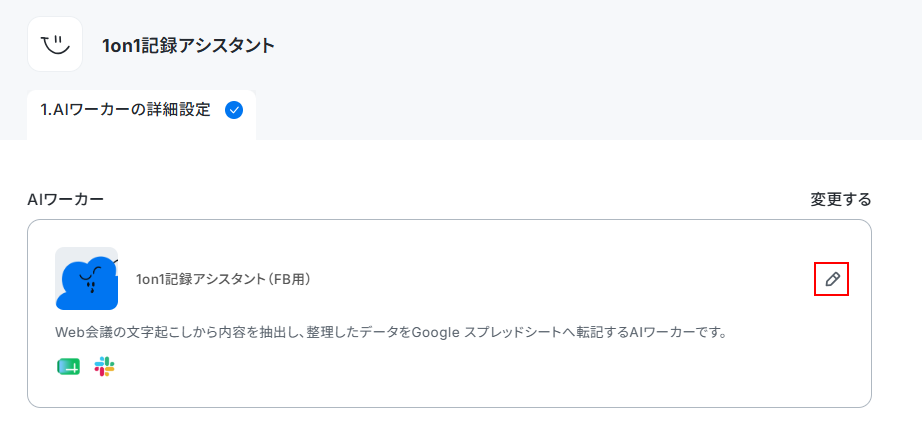Click the 1on1記録アシスタント page title

coord(189,45)
